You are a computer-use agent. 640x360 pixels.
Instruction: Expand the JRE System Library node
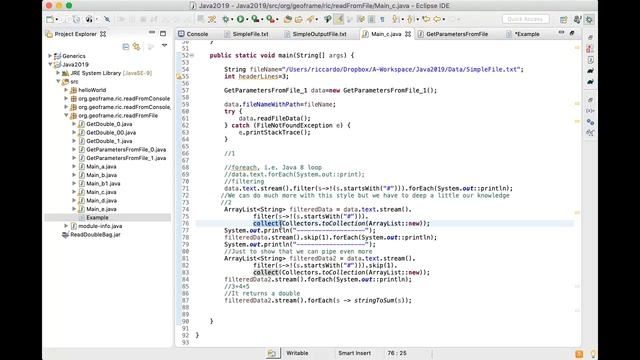coord(58,73)
